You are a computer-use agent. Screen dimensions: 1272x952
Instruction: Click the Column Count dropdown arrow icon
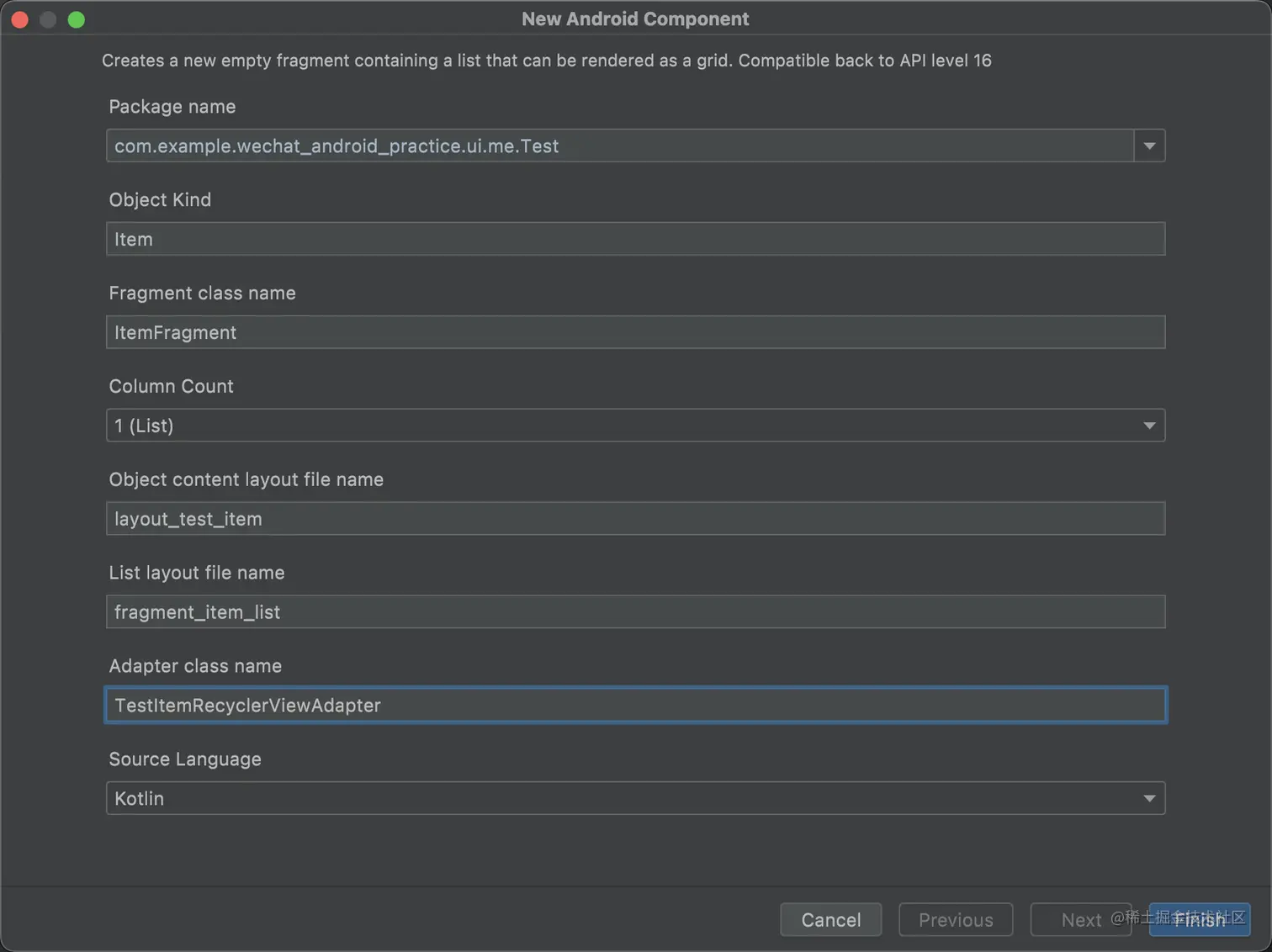click(1149, 426)
